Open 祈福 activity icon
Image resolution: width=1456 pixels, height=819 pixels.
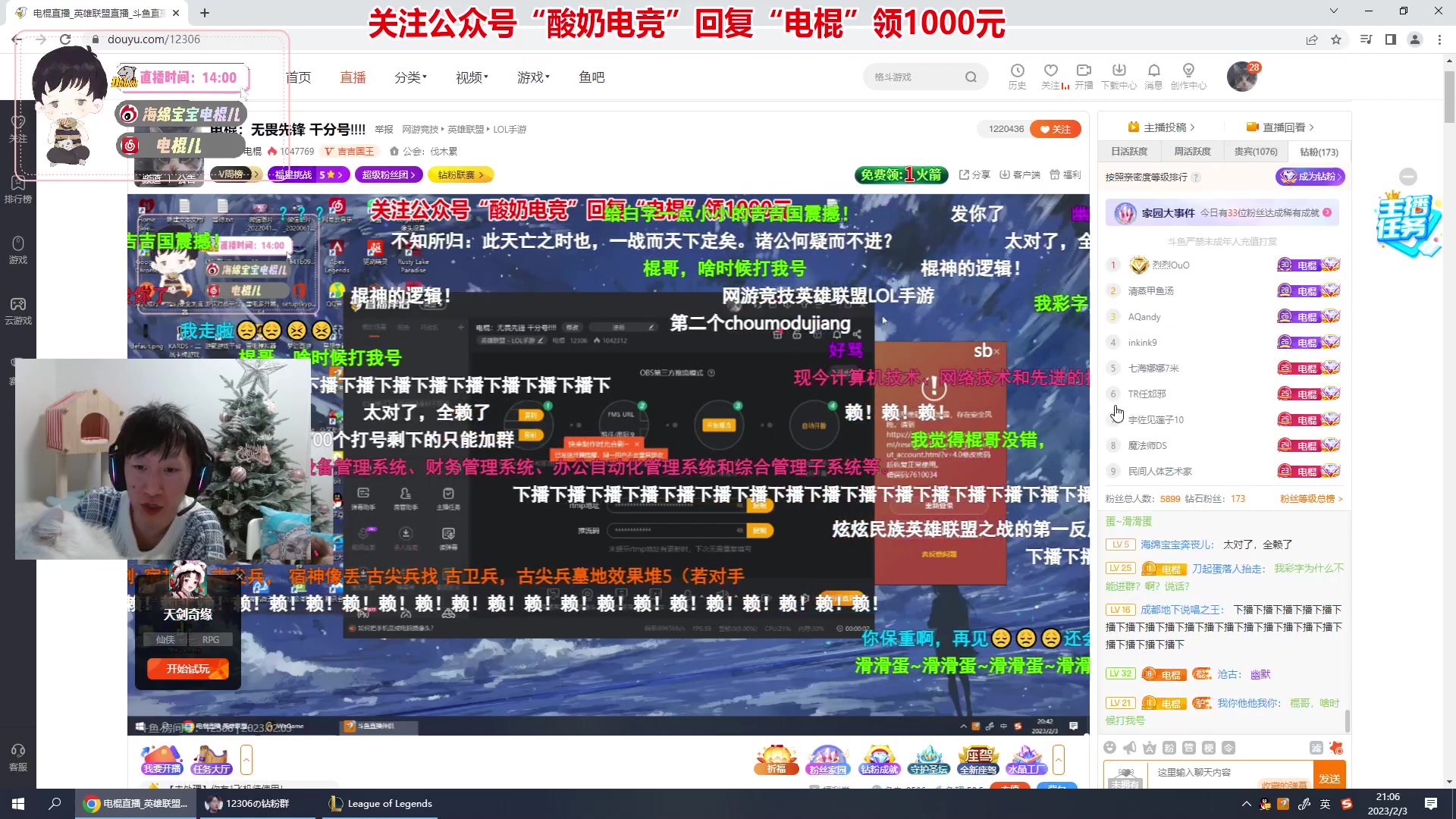tap(777, 759)
